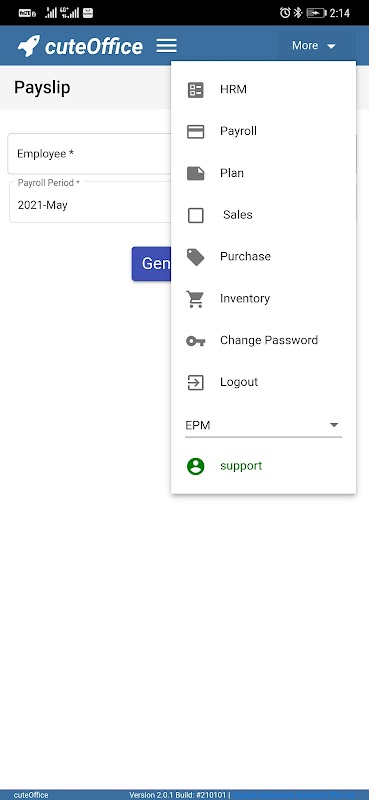The image size is (369, 800).
Task: Click the Sales square icon
Action: [195, 215]
